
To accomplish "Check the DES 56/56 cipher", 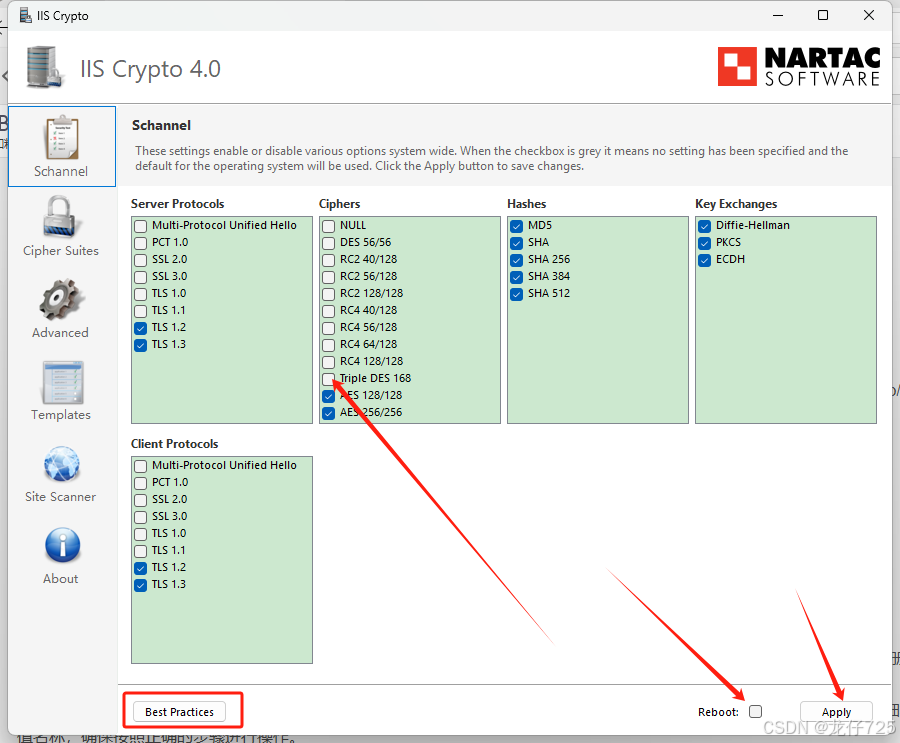I will (x=328, y=243).
